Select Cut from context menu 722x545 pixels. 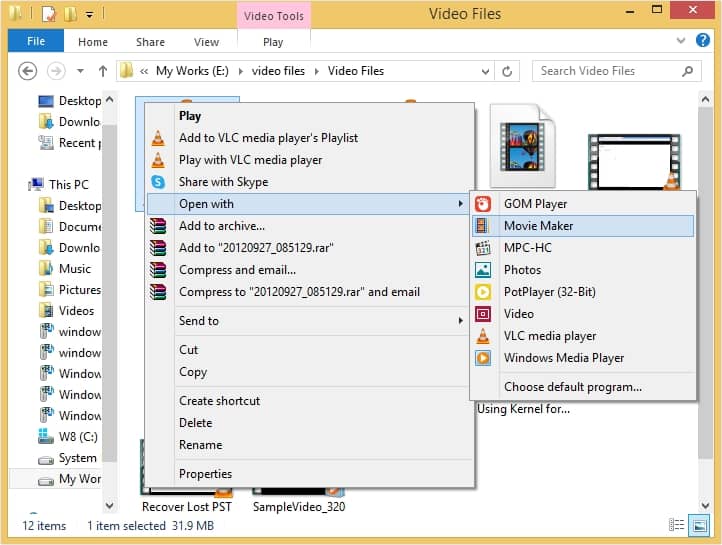[188, 350]
